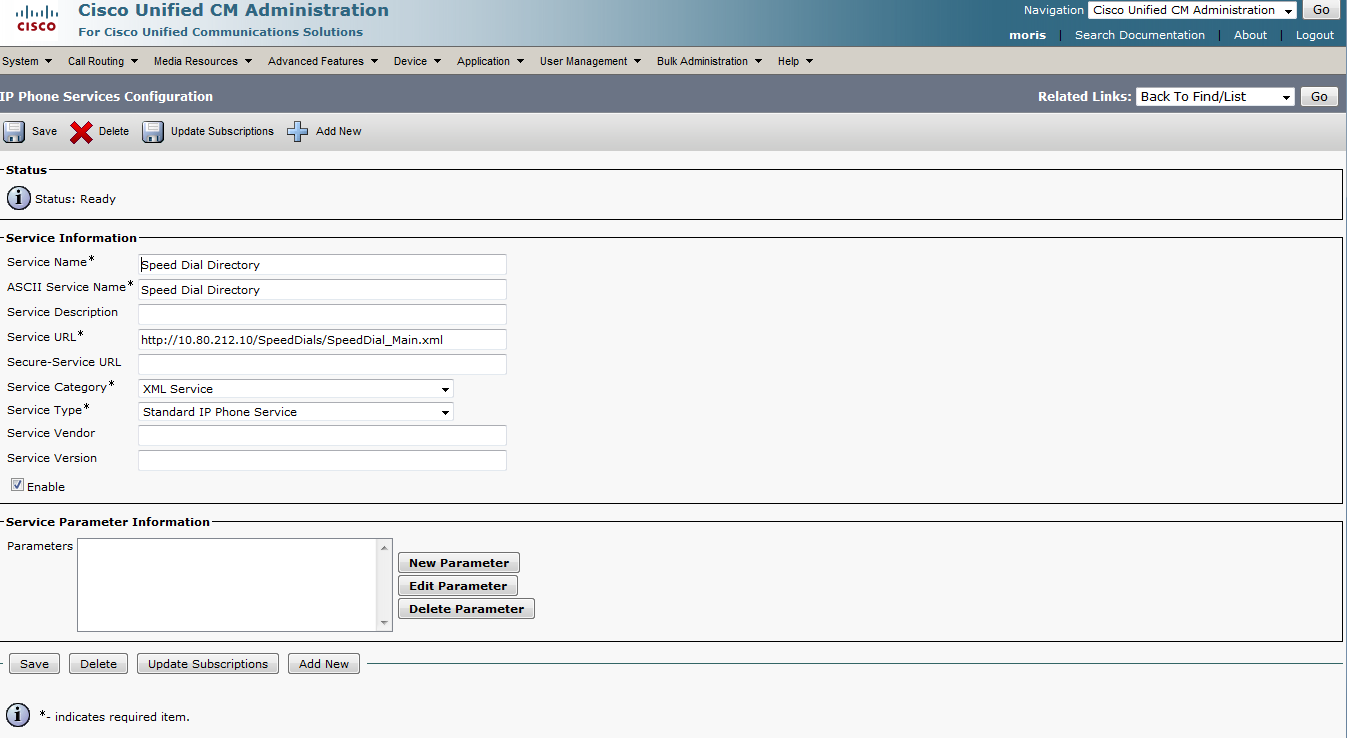1347x738 pixels.
Task: Click the Delete Parameter button
Action: point(466,609)
